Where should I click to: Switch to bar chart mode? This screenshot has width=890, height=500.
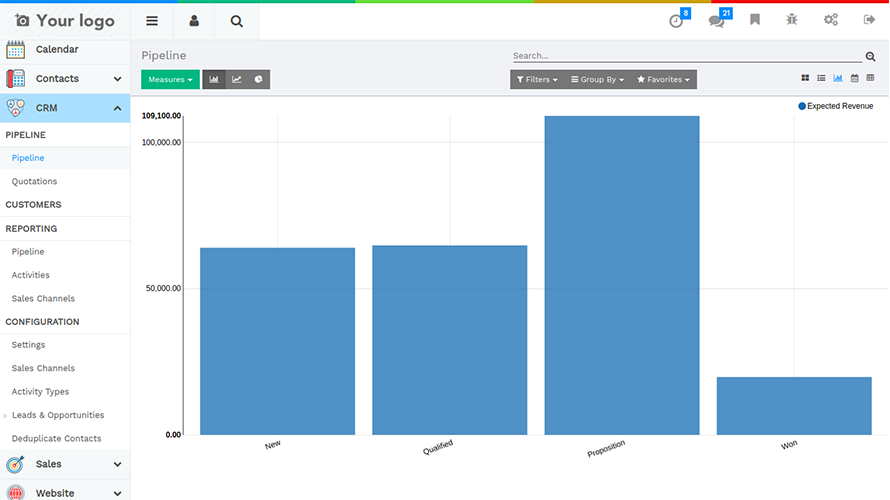click(x=214, y=79)
